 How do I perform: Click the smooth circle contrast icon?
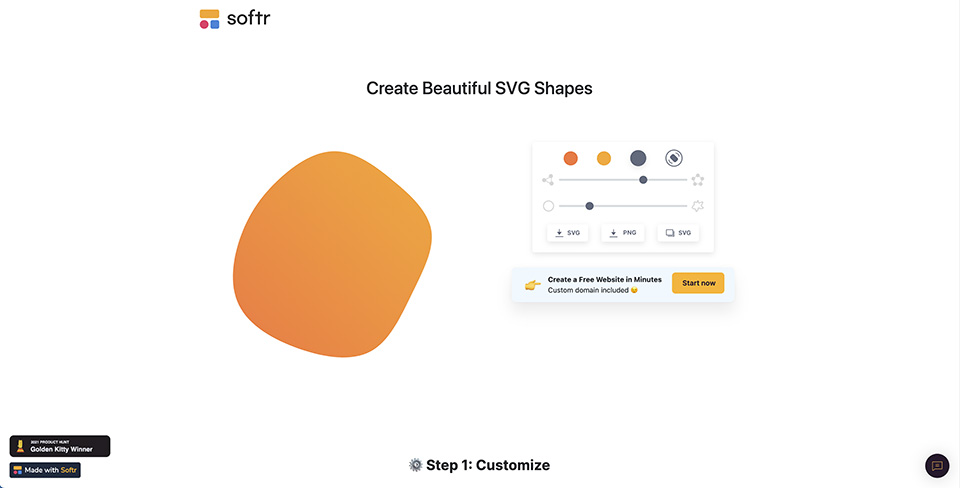[548, 206]
